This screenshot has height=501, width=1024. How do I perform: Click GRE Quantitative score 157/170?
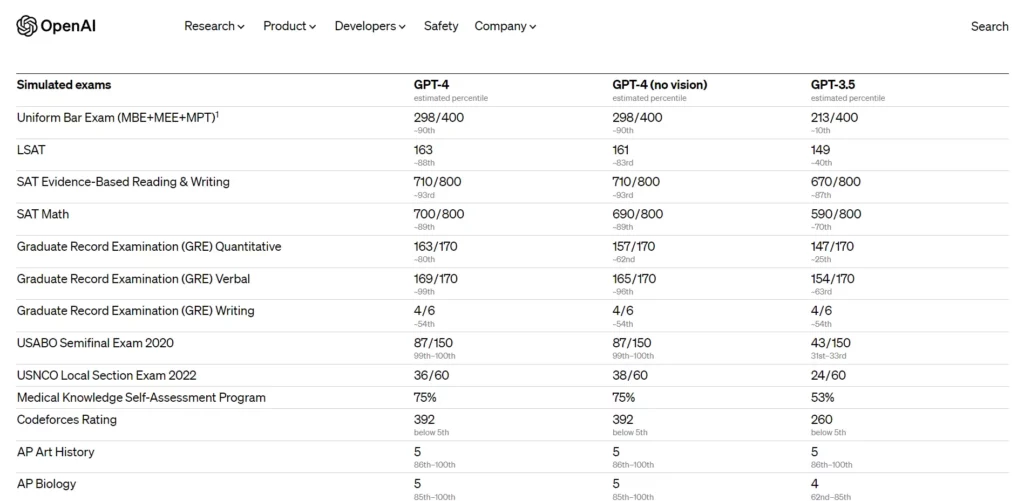[633, 247]
